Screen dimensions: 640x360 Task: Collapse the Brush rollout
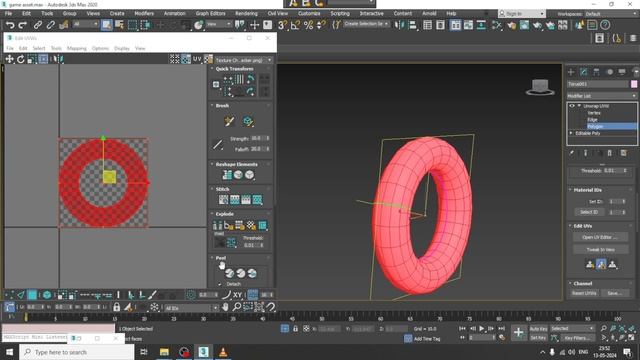coord(212,105)
